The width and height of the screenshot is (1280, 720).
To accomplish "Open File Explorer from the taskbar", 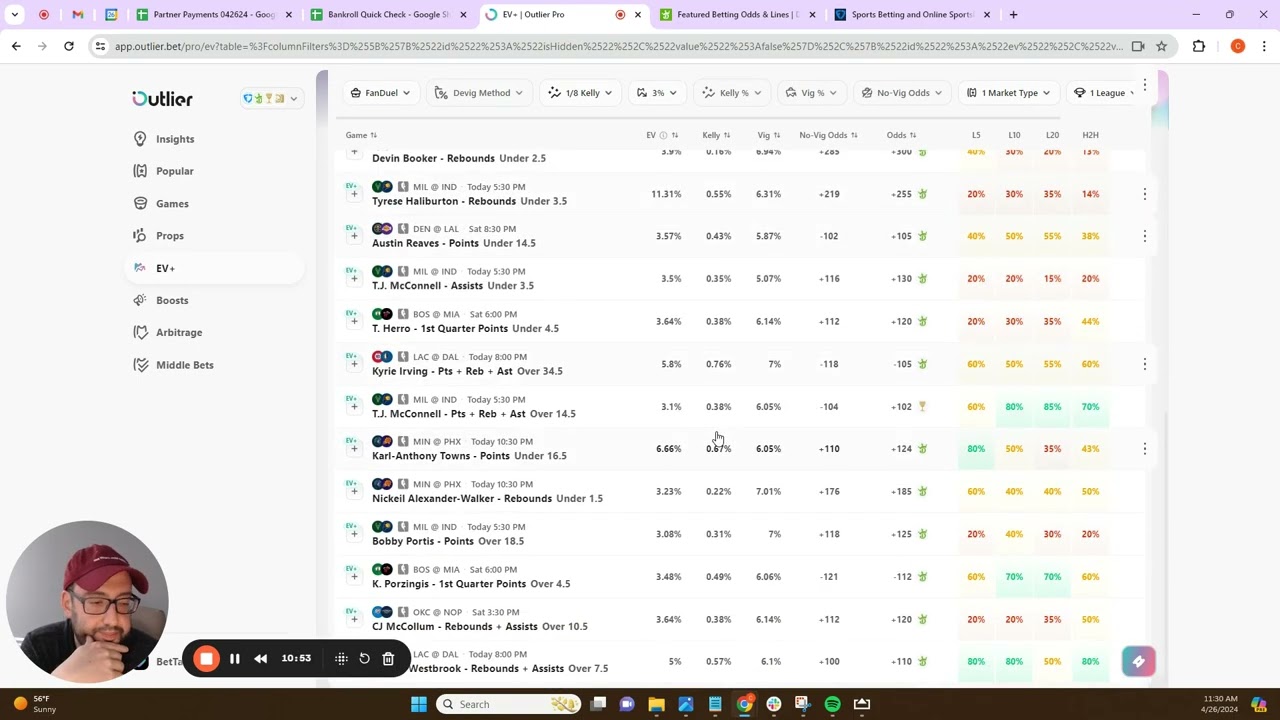I will [656, 704].
